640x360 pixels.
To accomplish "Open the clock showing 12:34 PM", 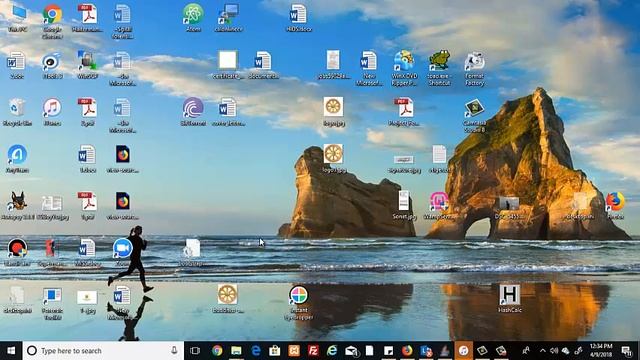I will point(601,350).
